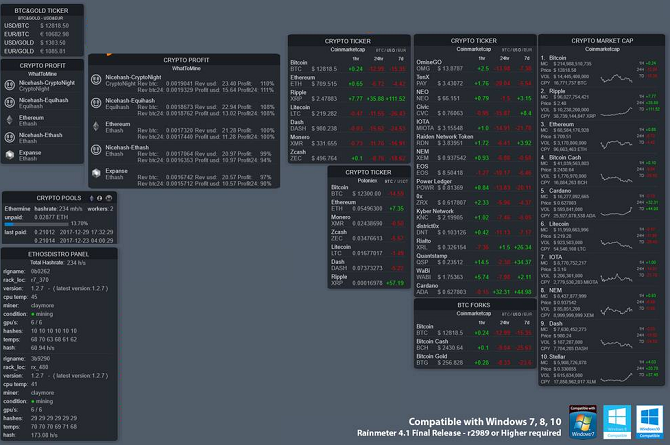670x445 pixels.
Task: Switch BTC Forks panel currency to EUR
Action: click(x=528, y=314)
